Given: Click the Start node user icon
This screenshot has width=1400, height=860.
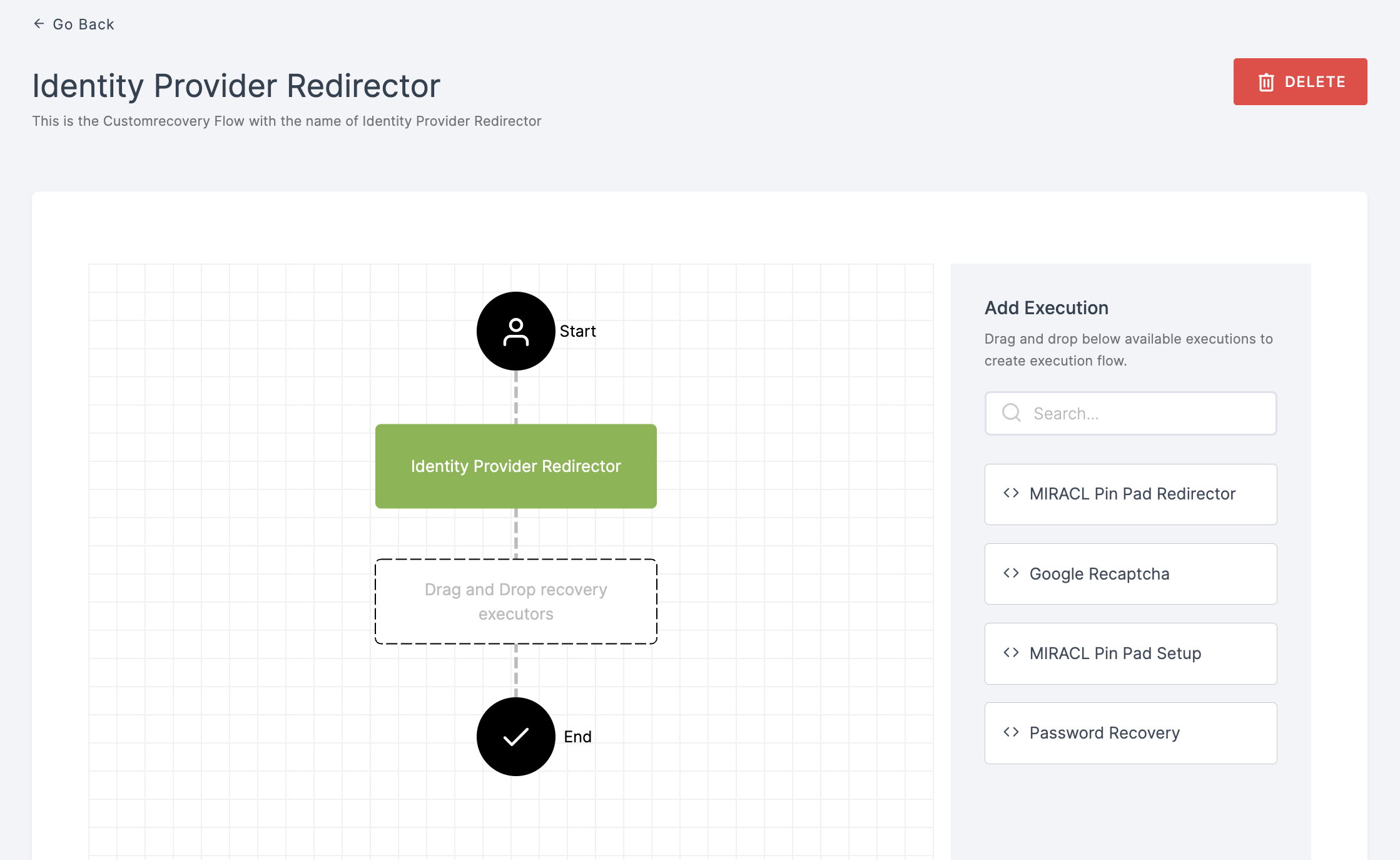Looking at the screenshot, I should [516, 331].
